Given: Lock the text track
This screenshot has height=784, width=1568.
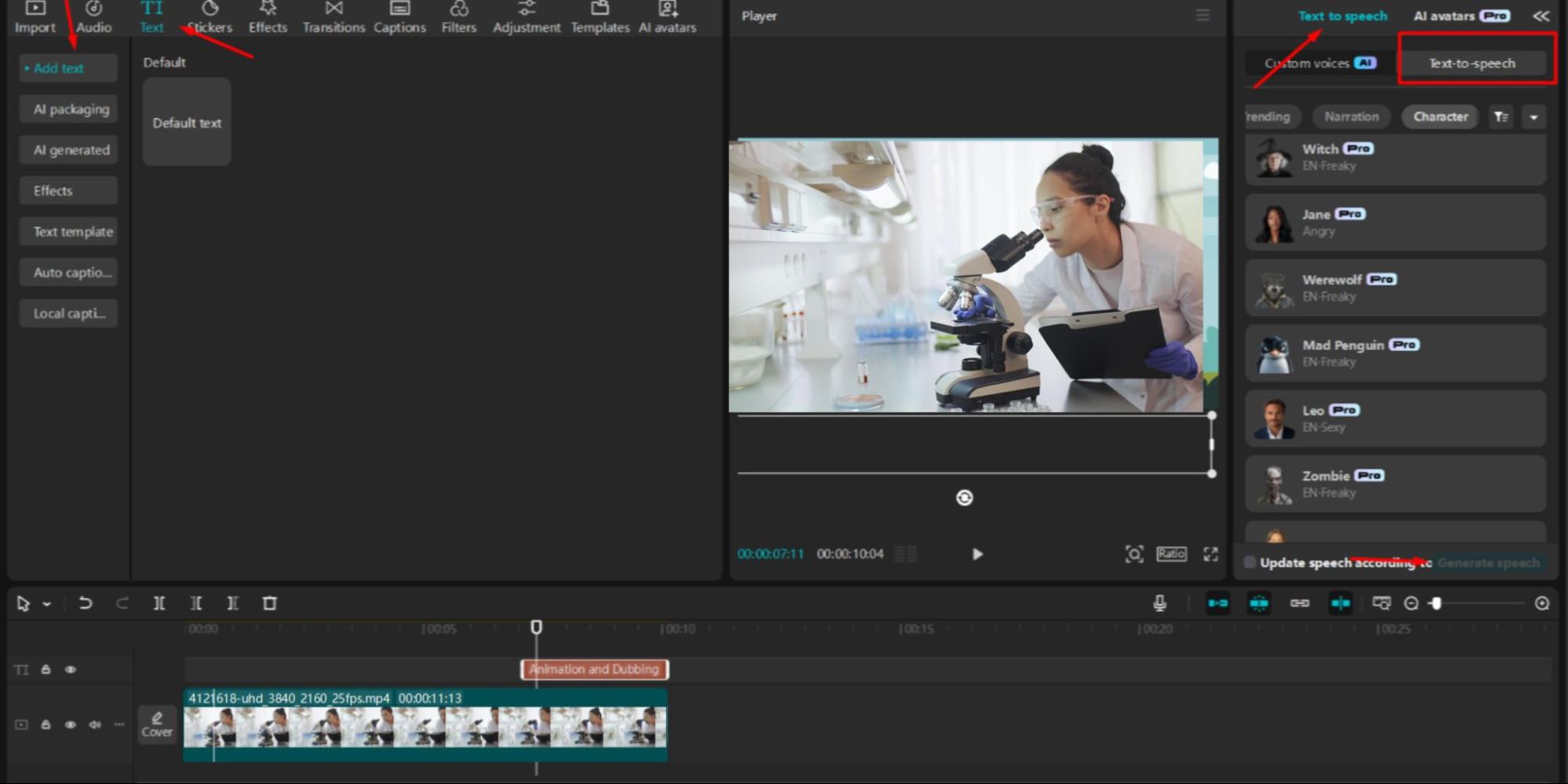Looking at the screenshot, I should coord(46,670).
